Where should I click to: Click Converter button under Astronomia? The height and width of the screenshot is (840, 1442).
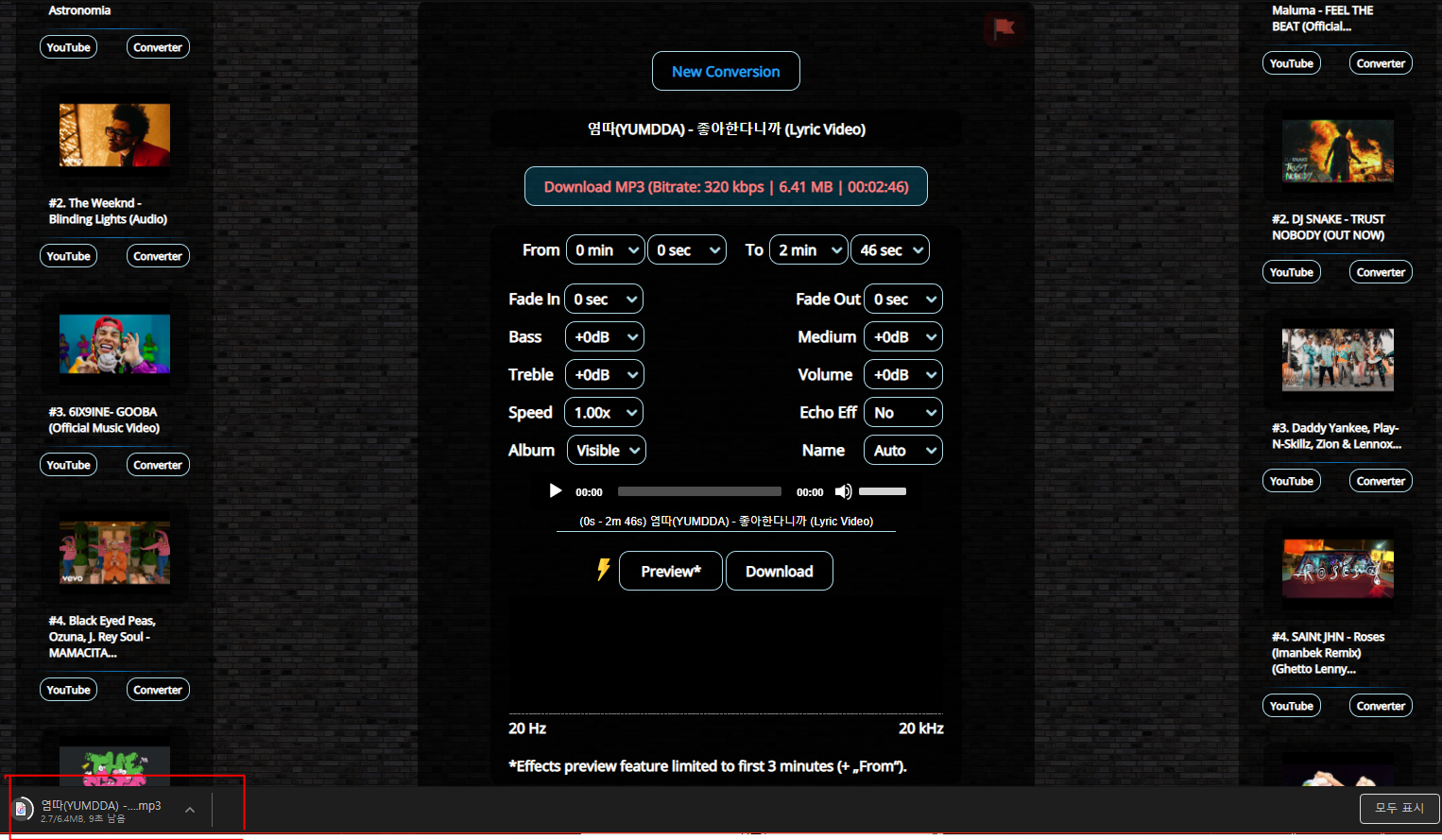pyautogui.click(x=158, y=47)
